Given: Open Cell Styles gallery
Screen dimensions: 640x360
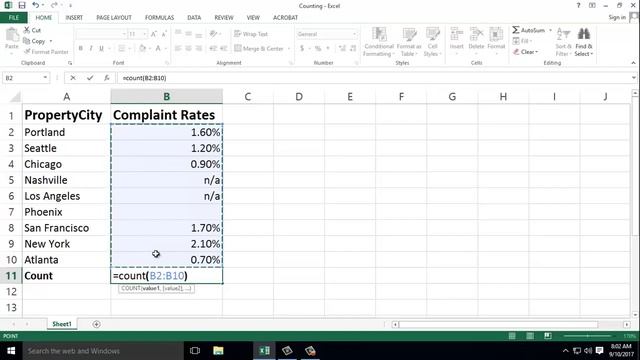Looking at the screenshot, I should pyautogui.click(x=432, y=42).
